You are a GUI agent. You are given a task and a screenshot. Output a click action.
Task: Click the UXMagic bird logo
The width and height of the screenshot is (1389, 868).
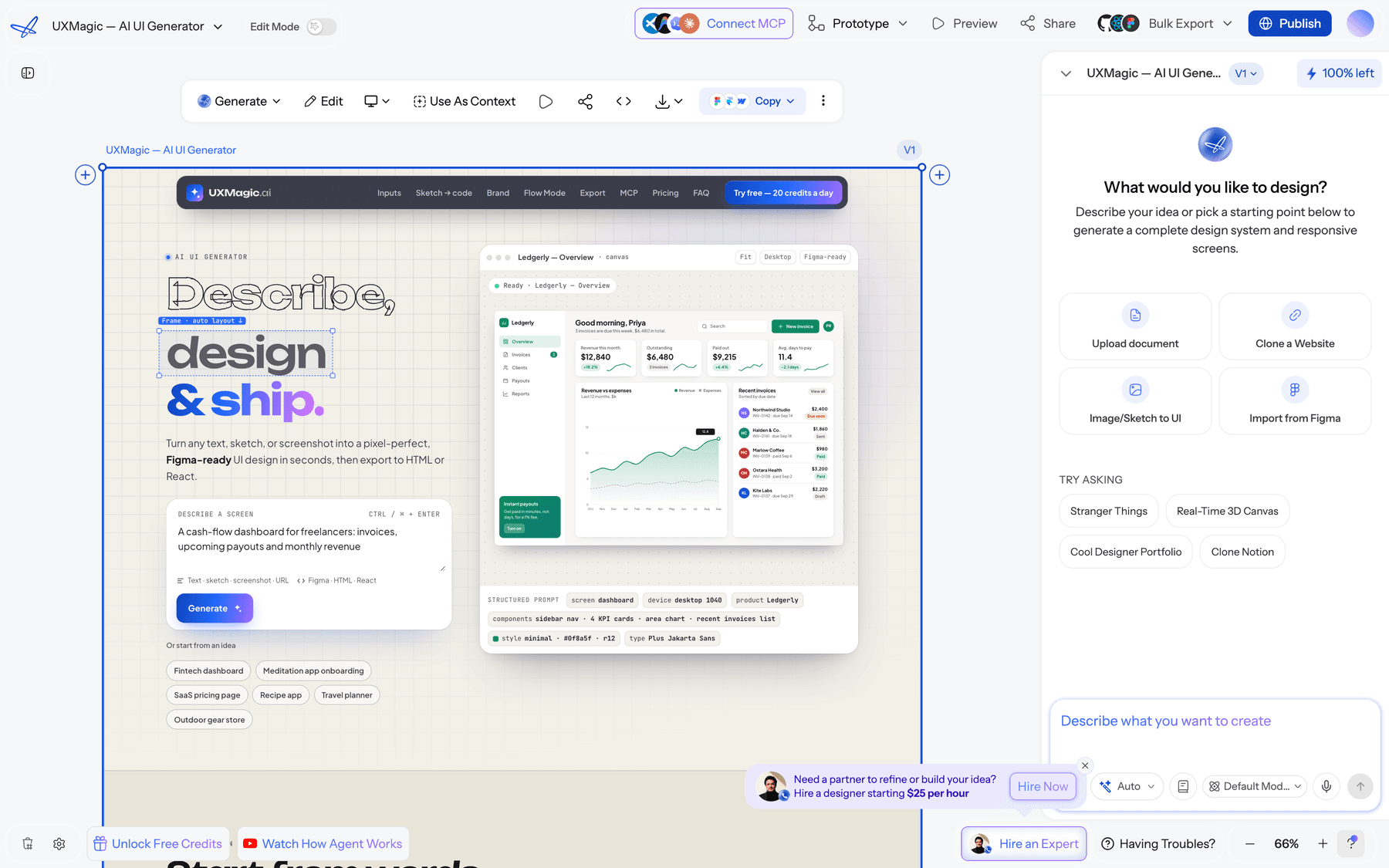[x=24, y=26]
